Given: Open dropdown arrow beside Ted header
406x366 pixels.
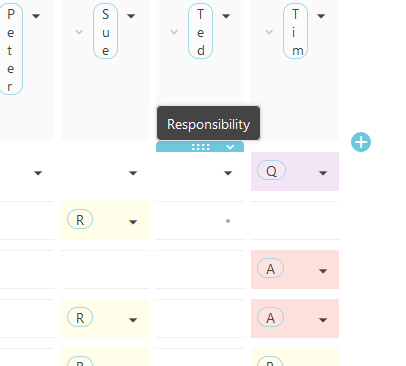Looking at the screenshot, I should (226, 16).
